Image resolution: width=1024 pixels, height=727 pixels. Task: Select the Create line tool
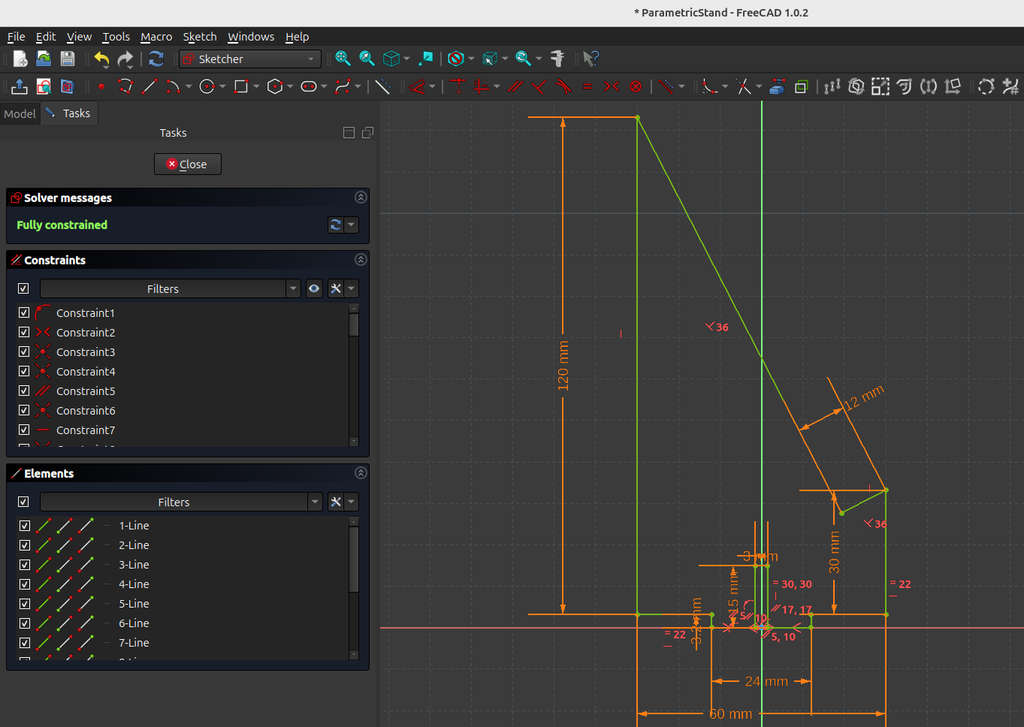(x=150, y=87)
